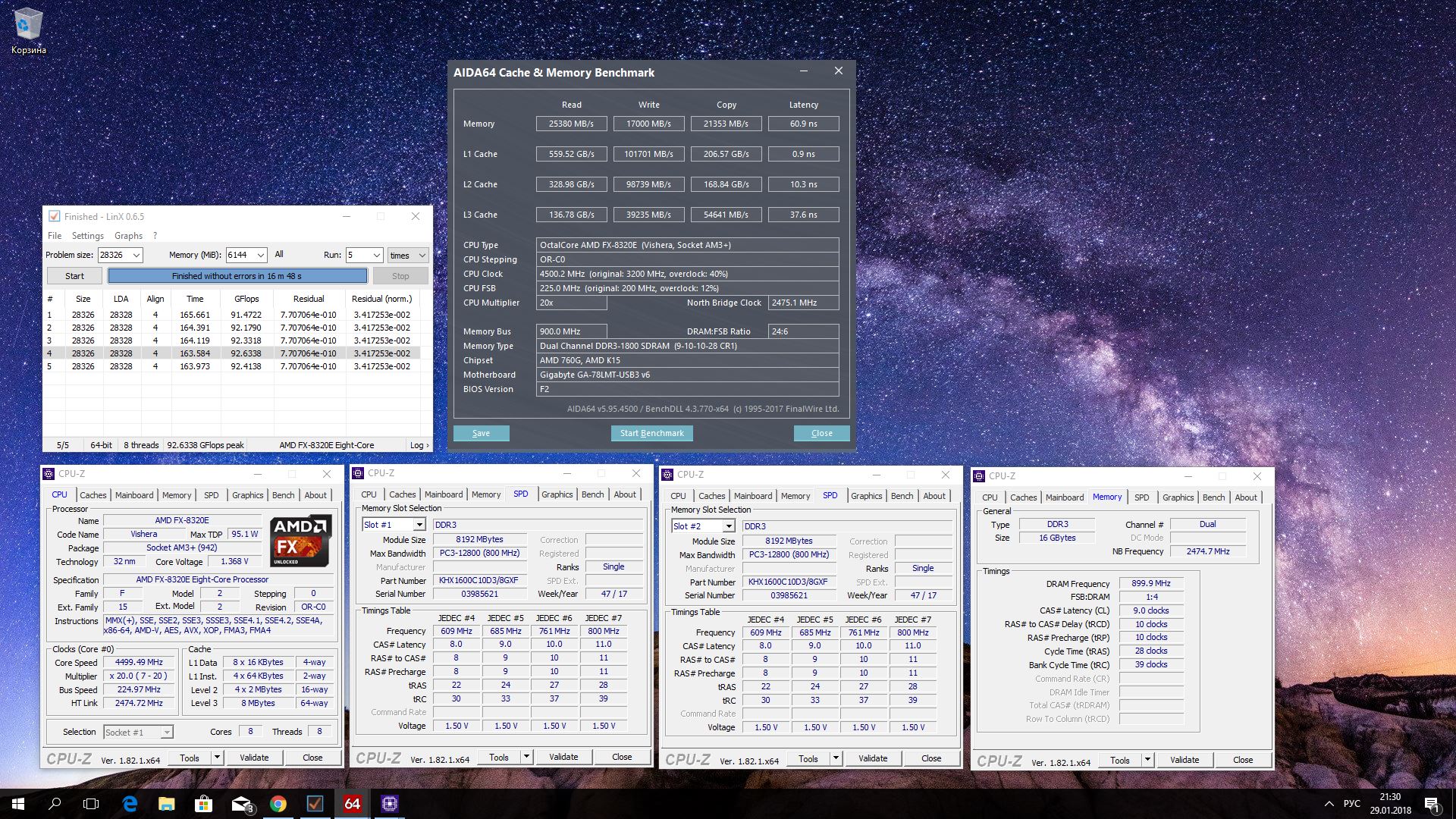The image size is (1456, 819).
Task: Click the LinX finished progress bar
Action: click(237, 276)
